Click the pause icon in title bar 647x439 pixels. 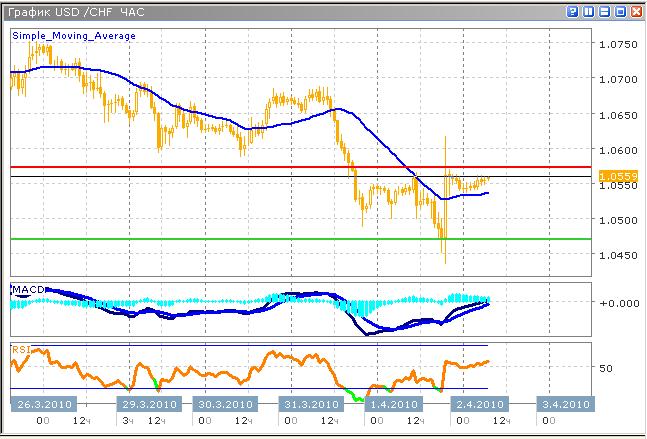click(x=589, y=12)
